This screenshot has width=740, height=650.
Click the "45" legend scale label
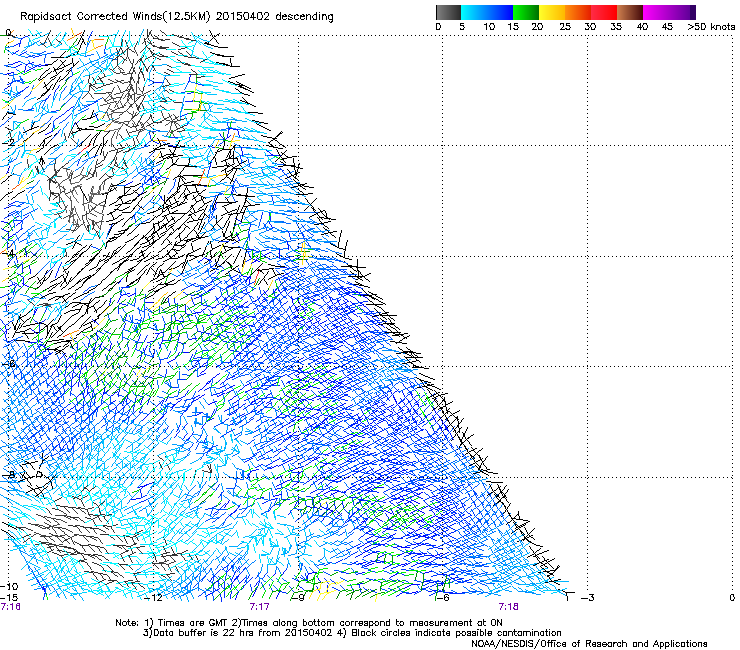point(667,27)
